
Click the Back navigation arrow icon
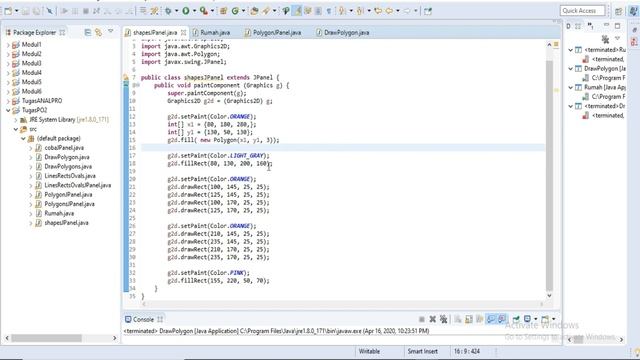click(x=389, y=11)
